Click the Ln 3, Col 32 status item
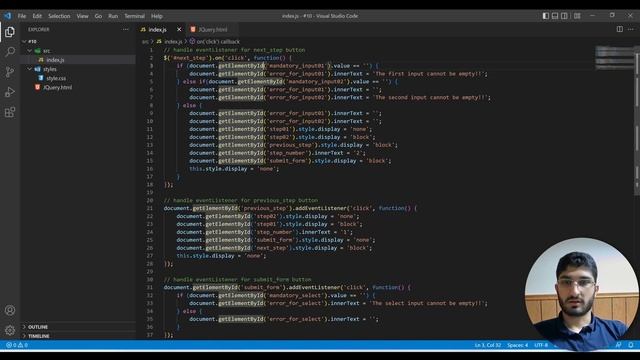This screenshot has height=360, width=640. click(488, 345)
